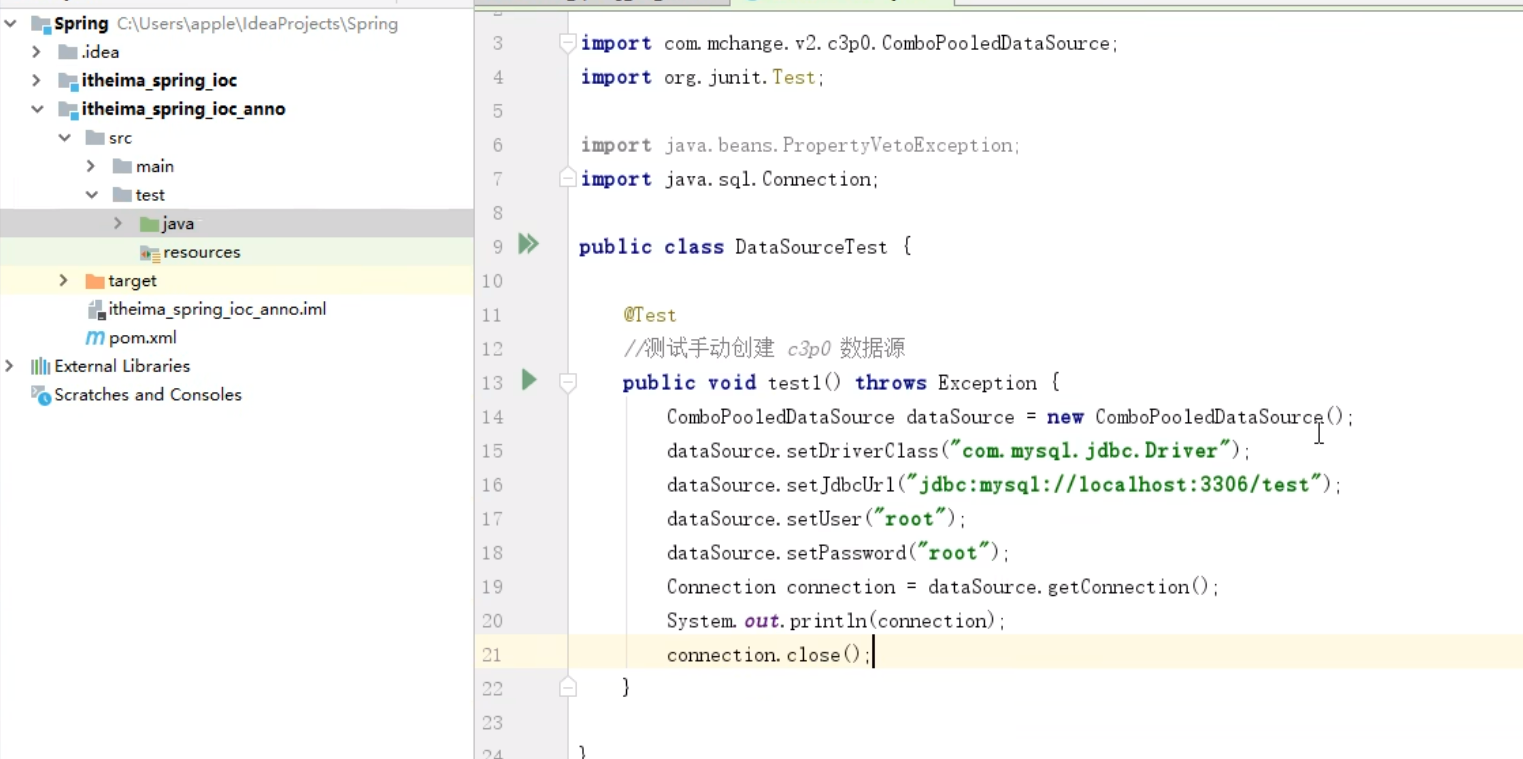Collapse the itheima_spring_ioc_anno module chevron

pyautogui.click(x=37, y=109)
